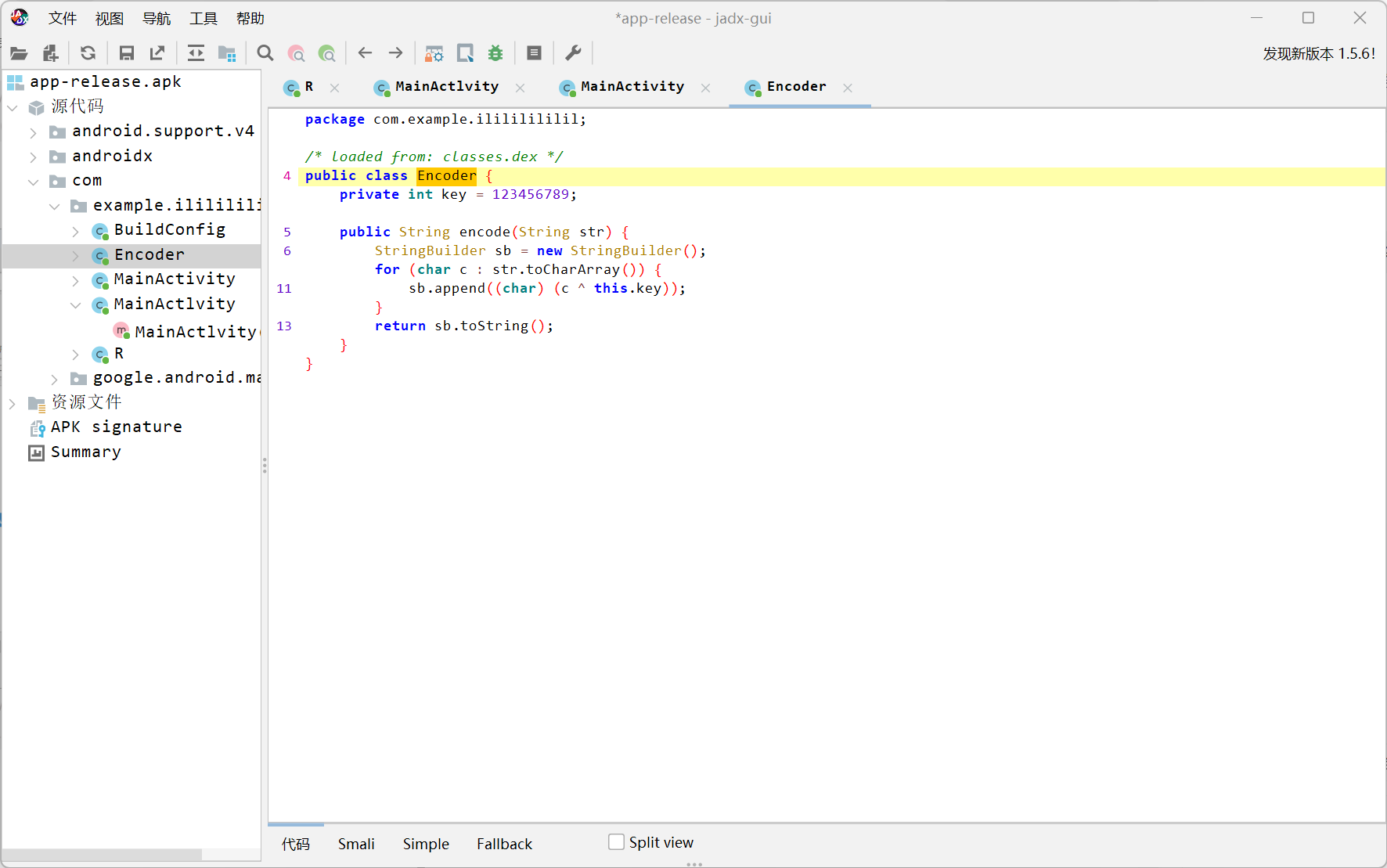
Task: Open the 工具 menu
Action: pyautogui.click(x=204, y=18)
